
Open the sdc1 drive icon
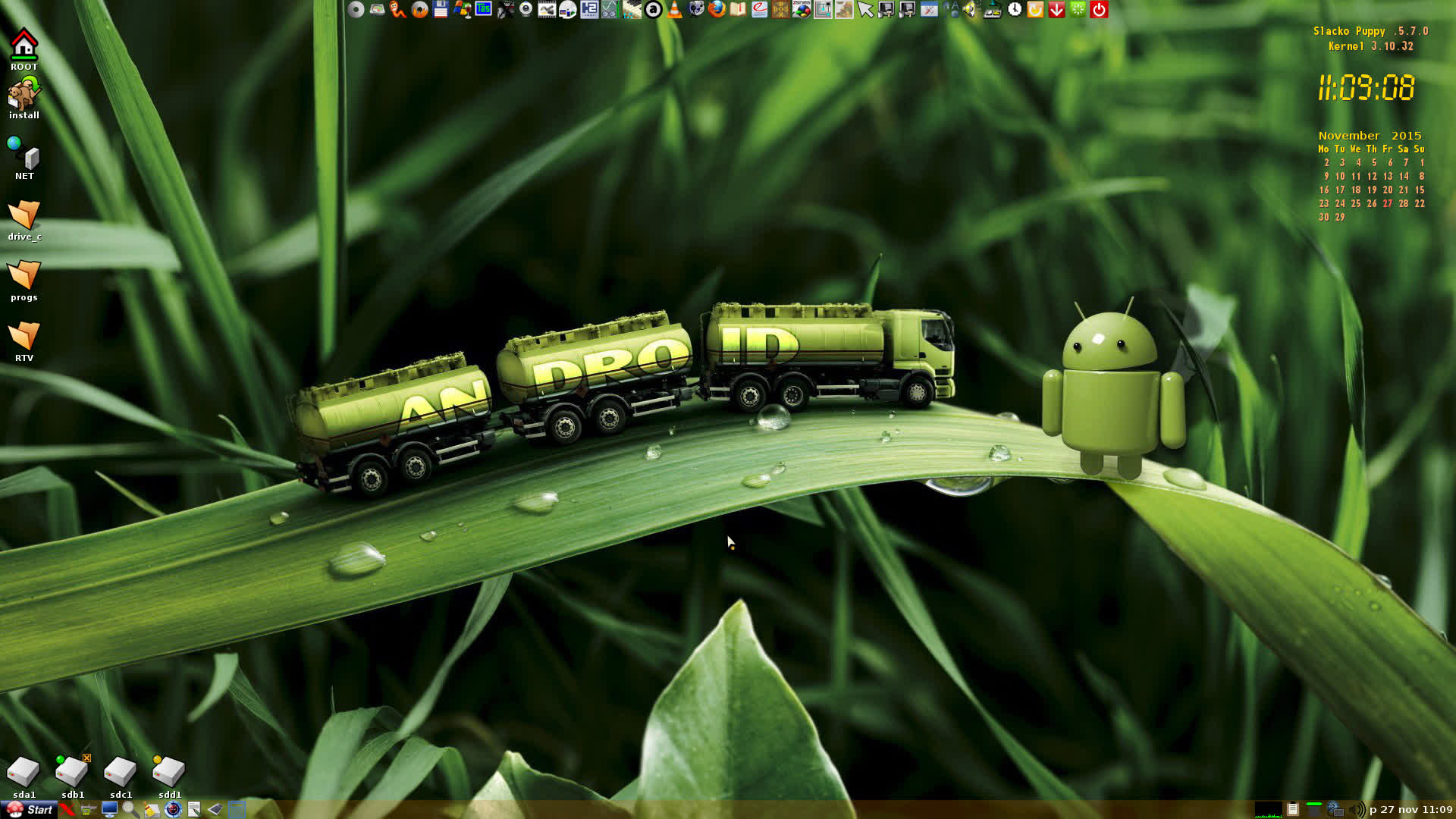click(x=120, y=777)
